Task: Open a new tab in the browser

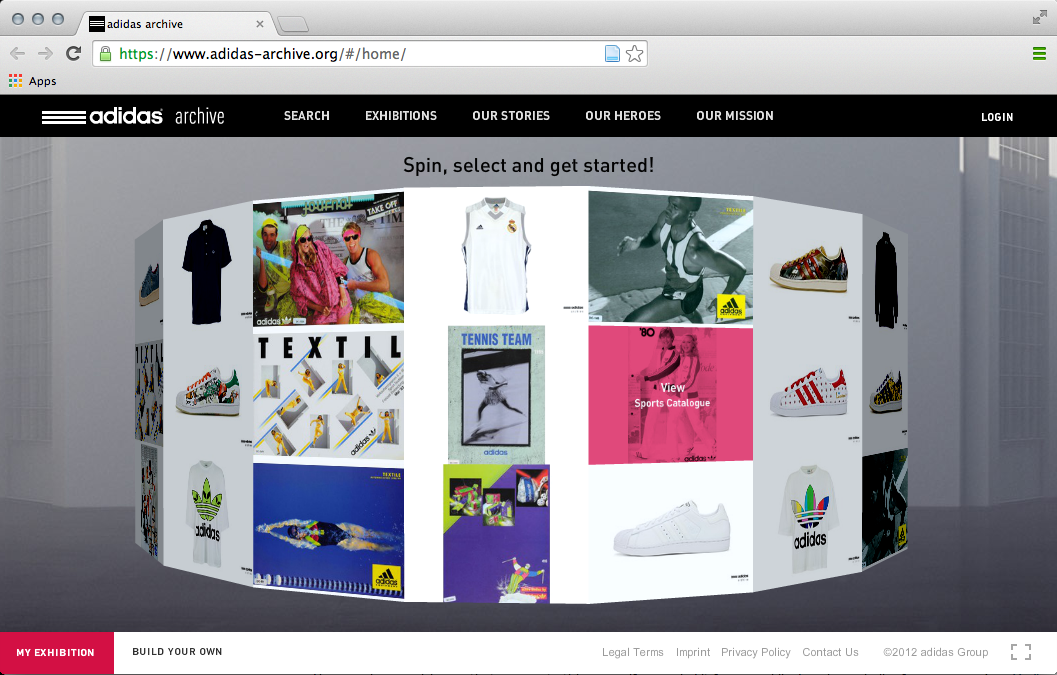Action: click(292, 24)
